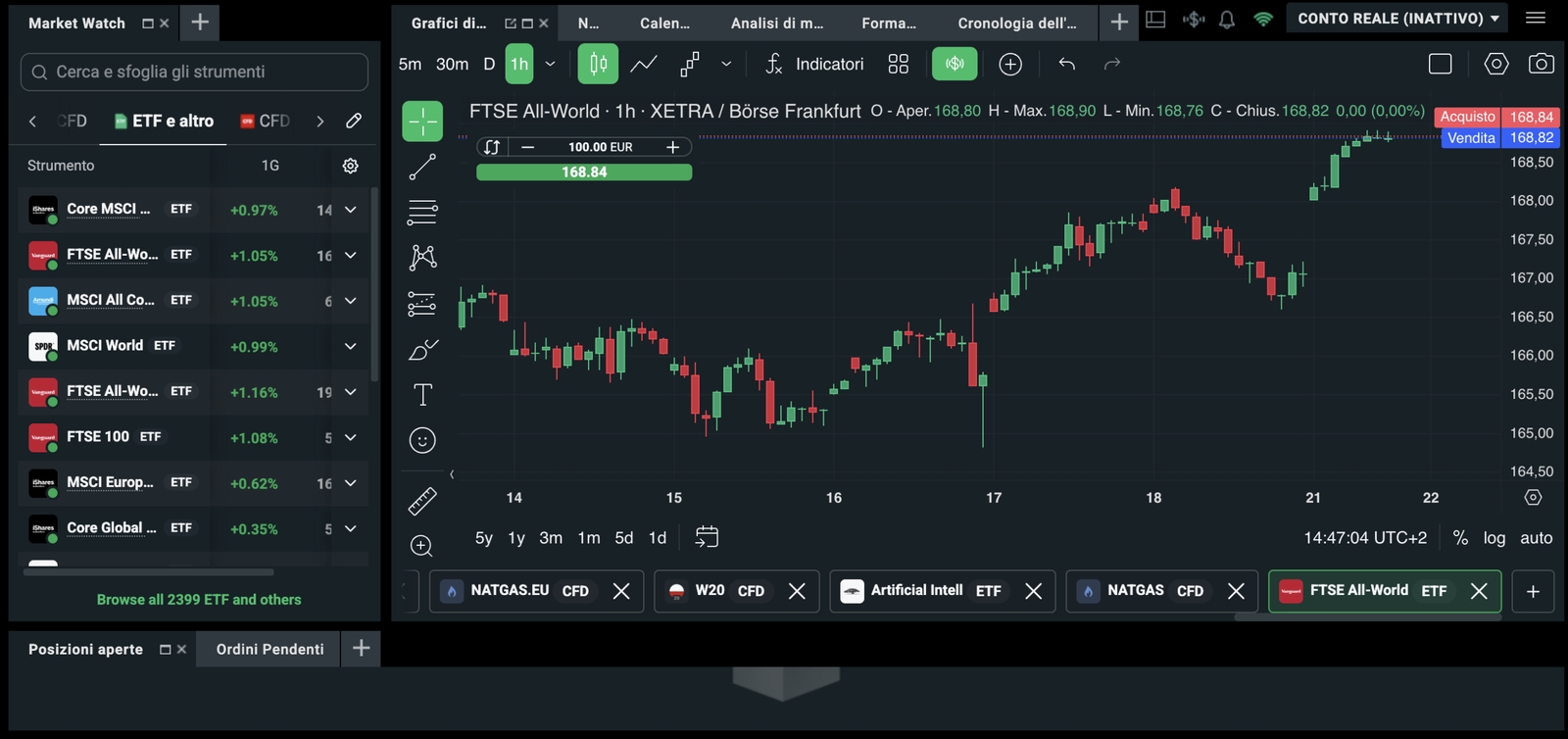The image size is (1568, 739).
Task: Expand the MSCI All Co... ETF row
Action: pyautogui.click(x=350, y=301)
